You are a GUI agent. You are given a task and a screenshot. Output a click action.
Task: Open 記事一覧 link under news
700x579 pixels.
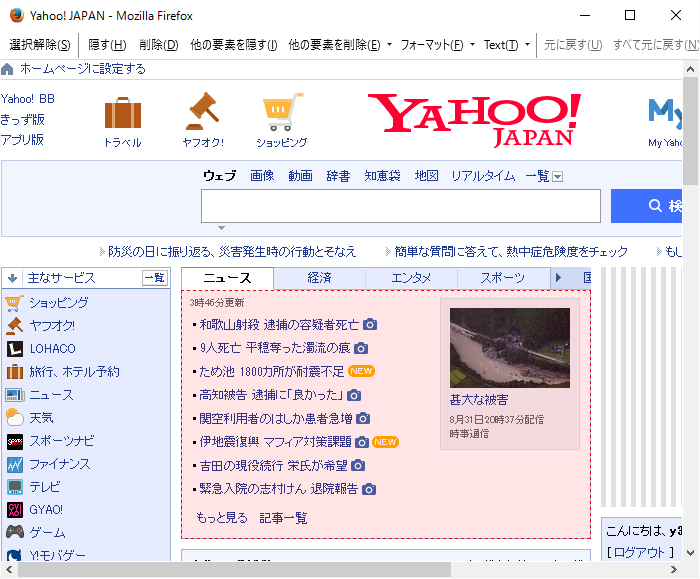click(x=283, y=518)
